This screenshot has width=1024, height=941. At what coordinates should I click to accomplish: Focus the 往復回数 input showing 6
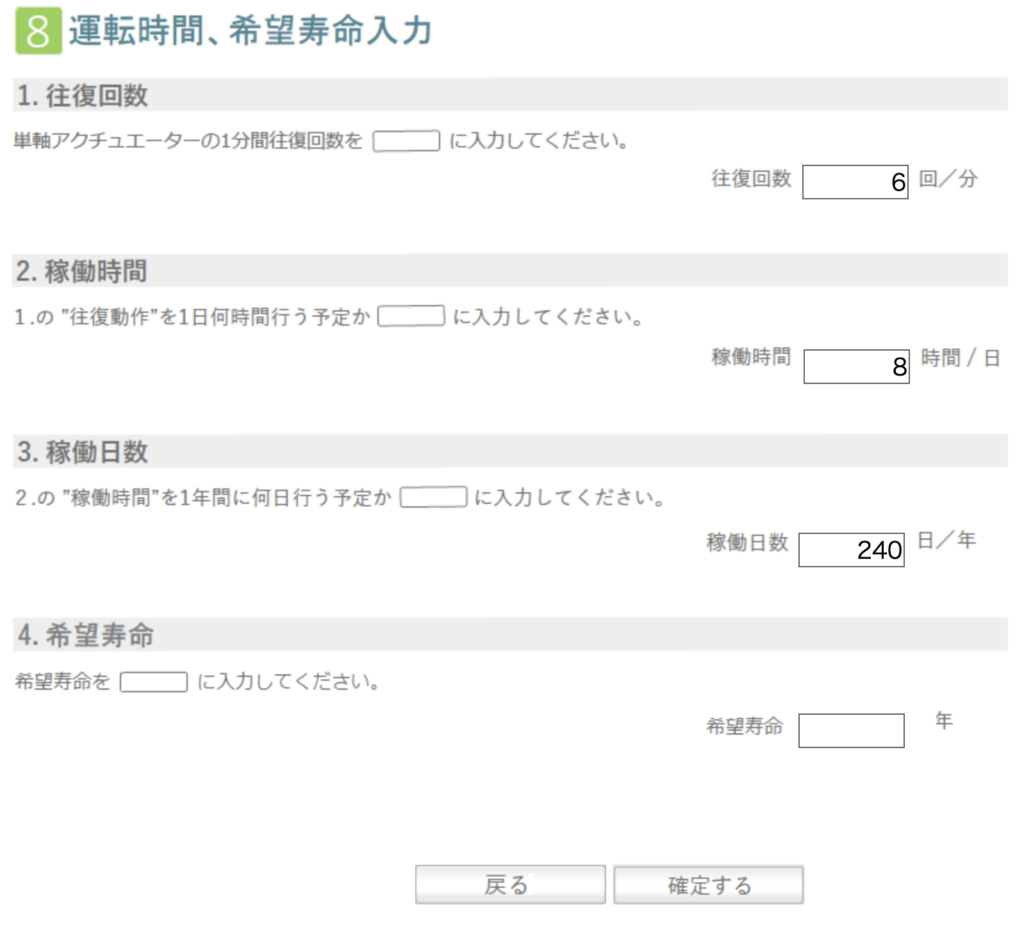coord(855,182)
